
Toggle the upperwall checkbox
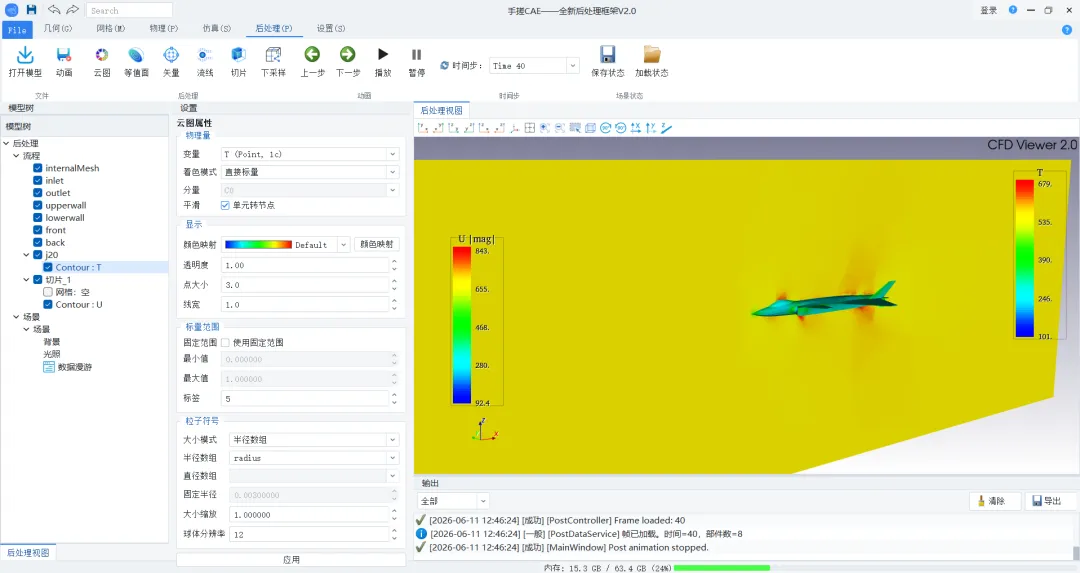[x=38, y=205]
